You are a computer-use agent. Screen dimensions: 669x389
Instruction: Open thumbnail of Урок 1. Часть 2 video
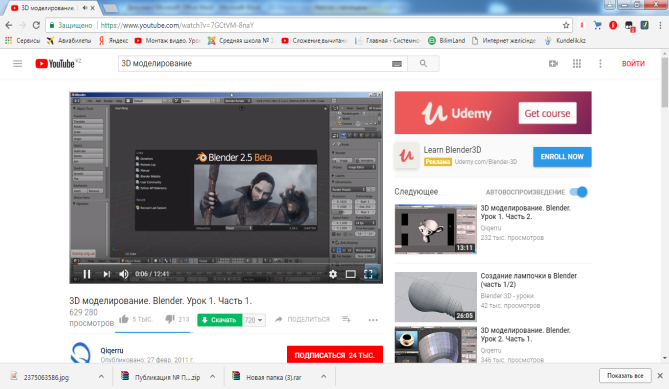point(435,229)
